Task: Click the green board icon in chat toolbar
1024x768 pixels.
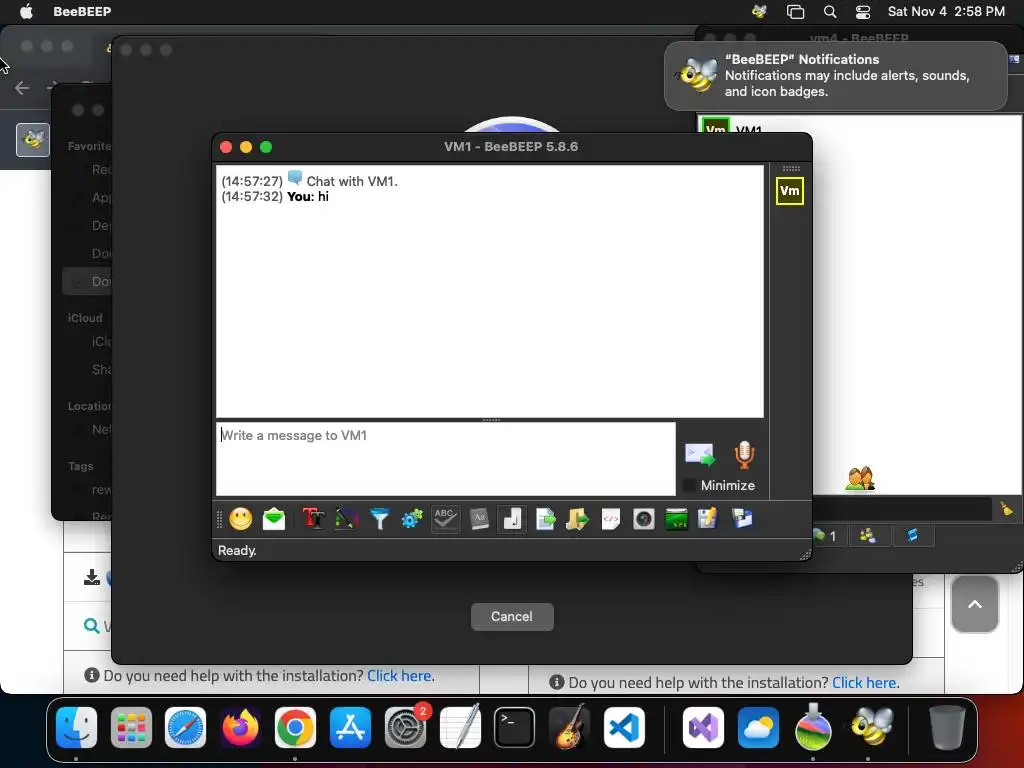Action: 677,519
